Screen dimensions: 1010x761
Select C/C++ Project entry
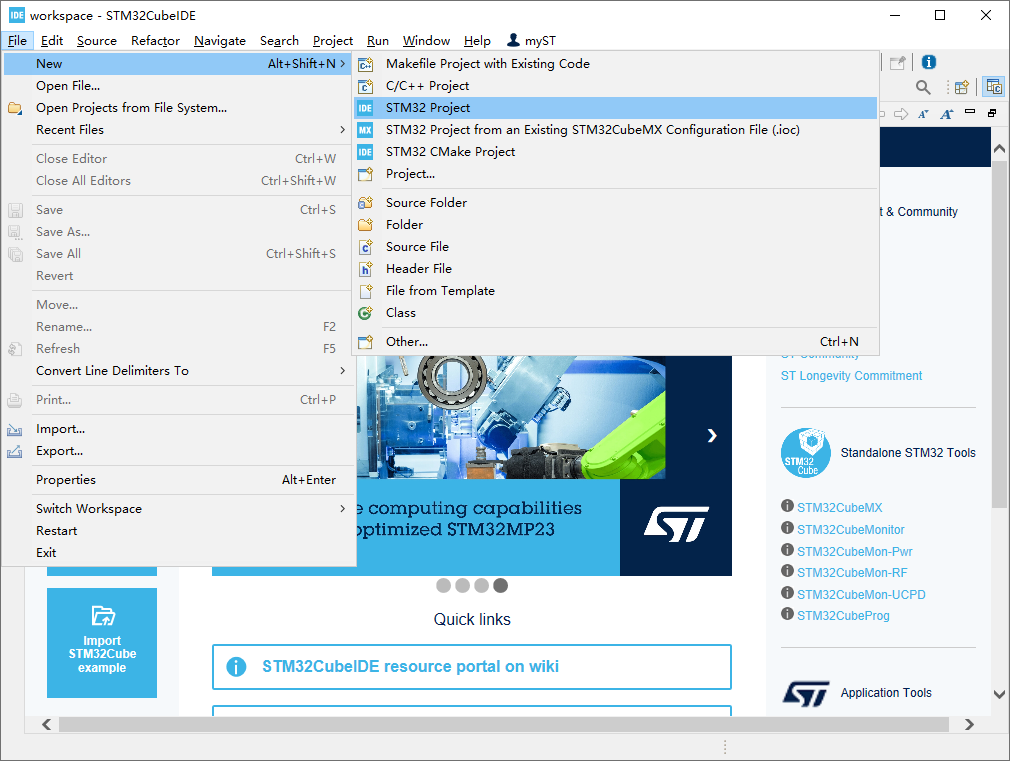(615, 86)
